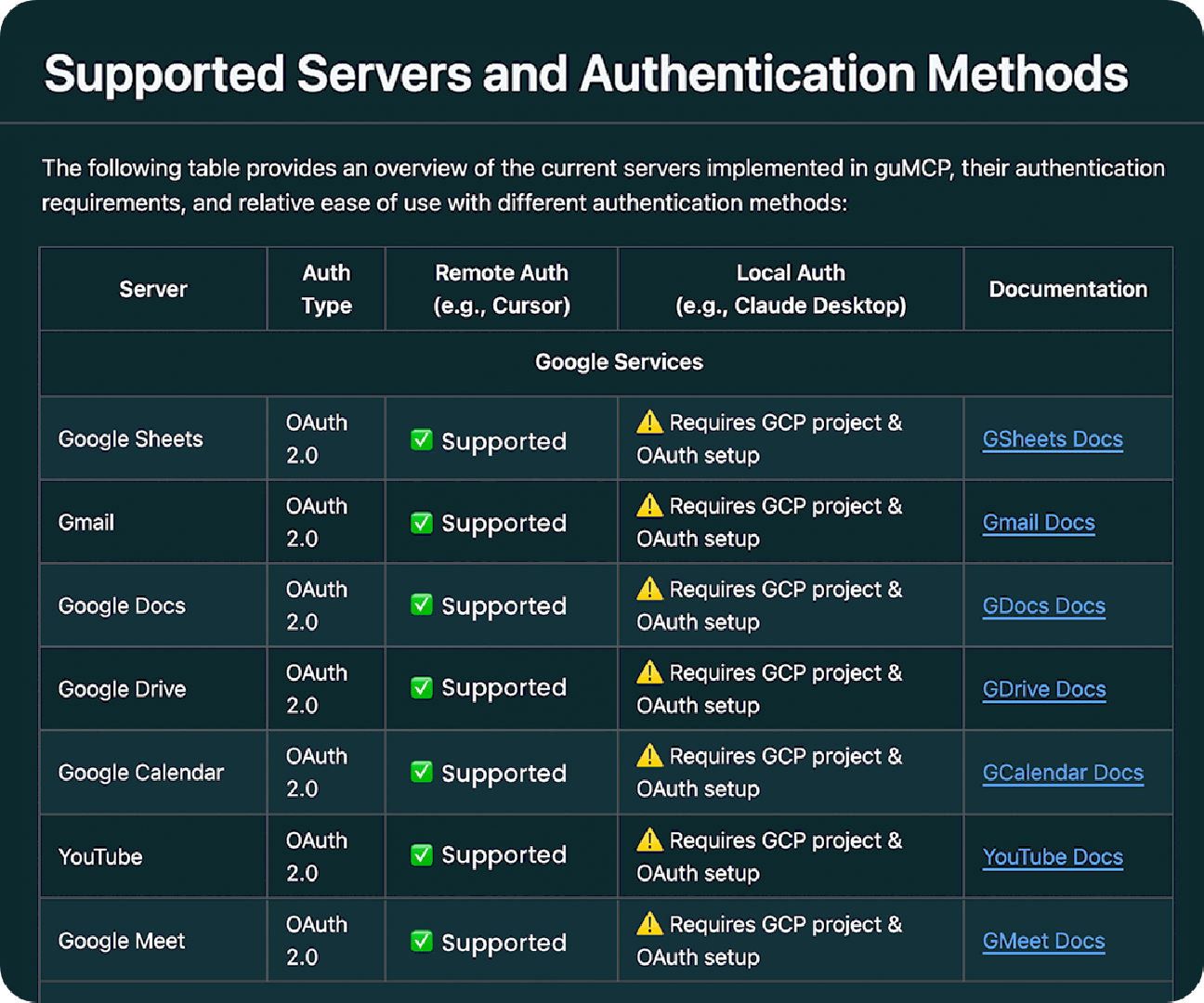The image size is (1204, 1003).
Task: Click the warning icon in Google Docs row
Action: pos(649,589)
